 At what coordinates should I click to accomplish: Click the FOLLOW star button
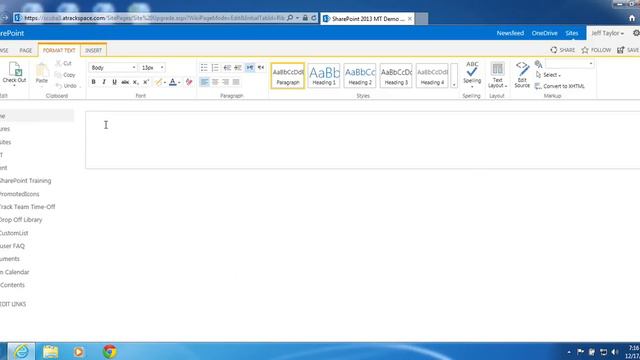(596, 50)
